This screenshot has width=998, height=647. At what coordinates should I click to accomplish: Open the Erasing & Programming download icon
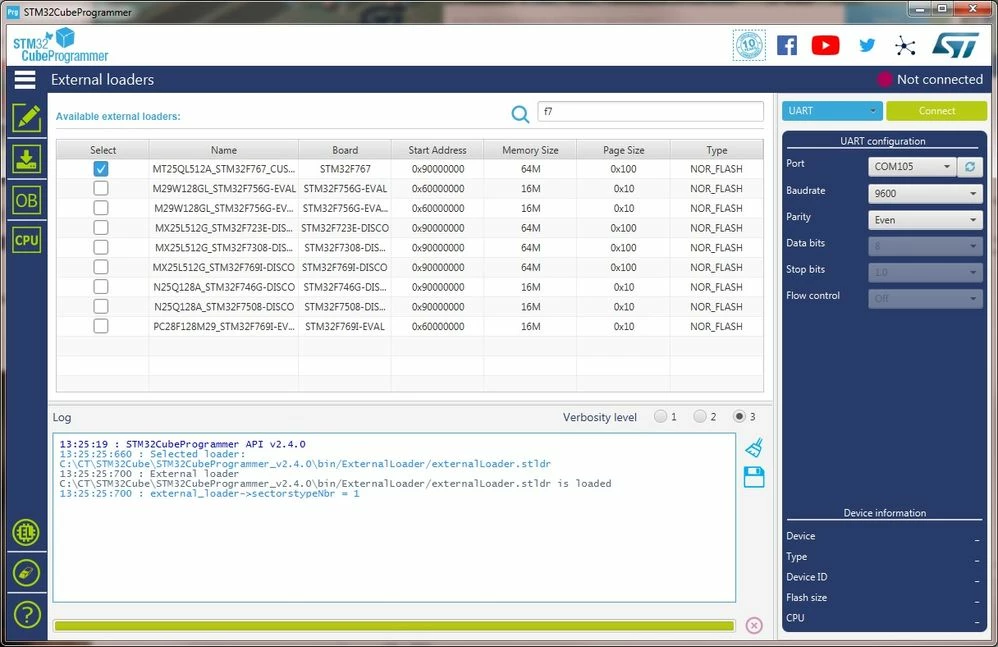pyautogui.click(x=26, y=159)
